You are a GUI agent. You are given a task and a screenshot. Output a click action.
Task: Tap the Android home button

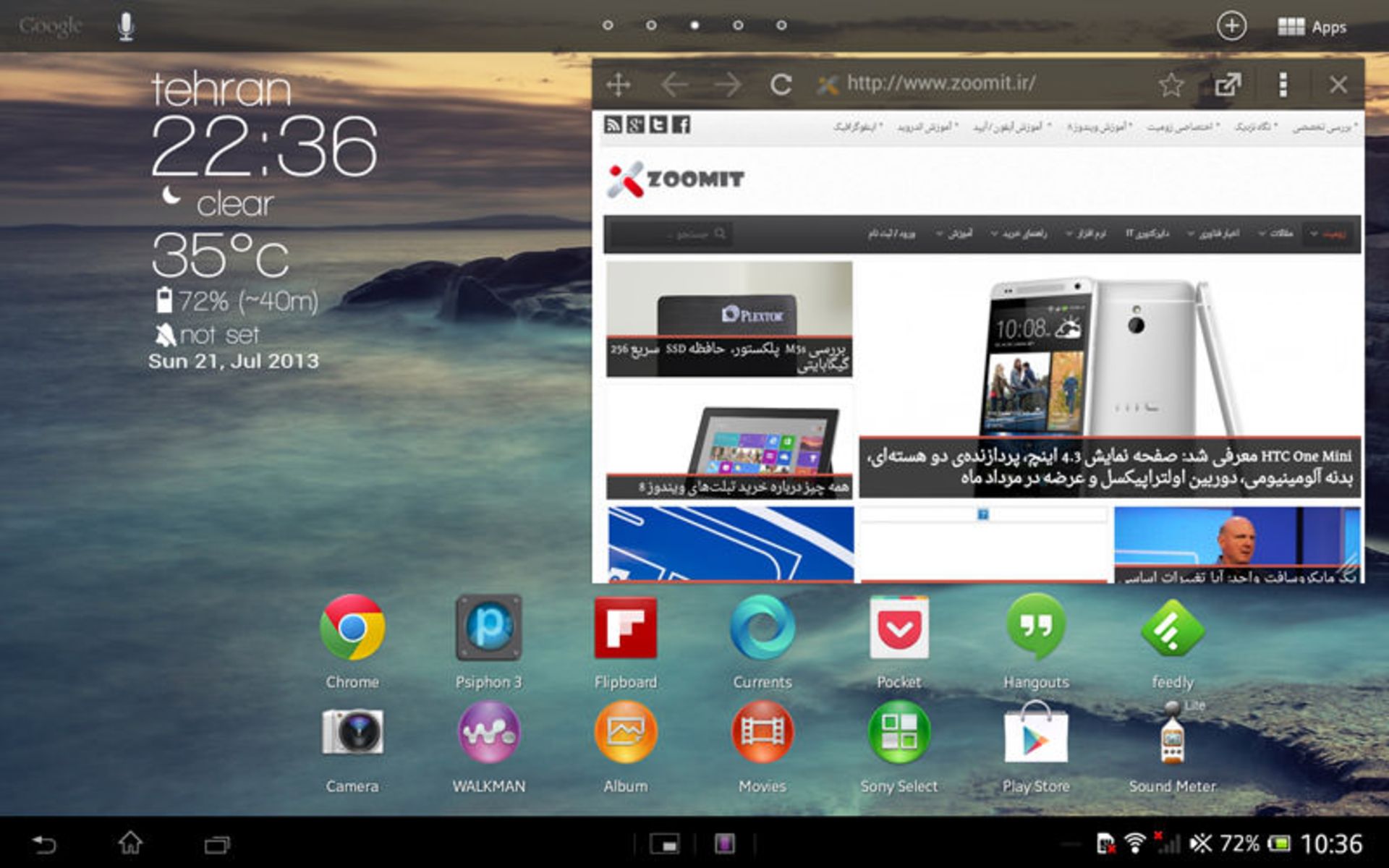click(130, 843)
